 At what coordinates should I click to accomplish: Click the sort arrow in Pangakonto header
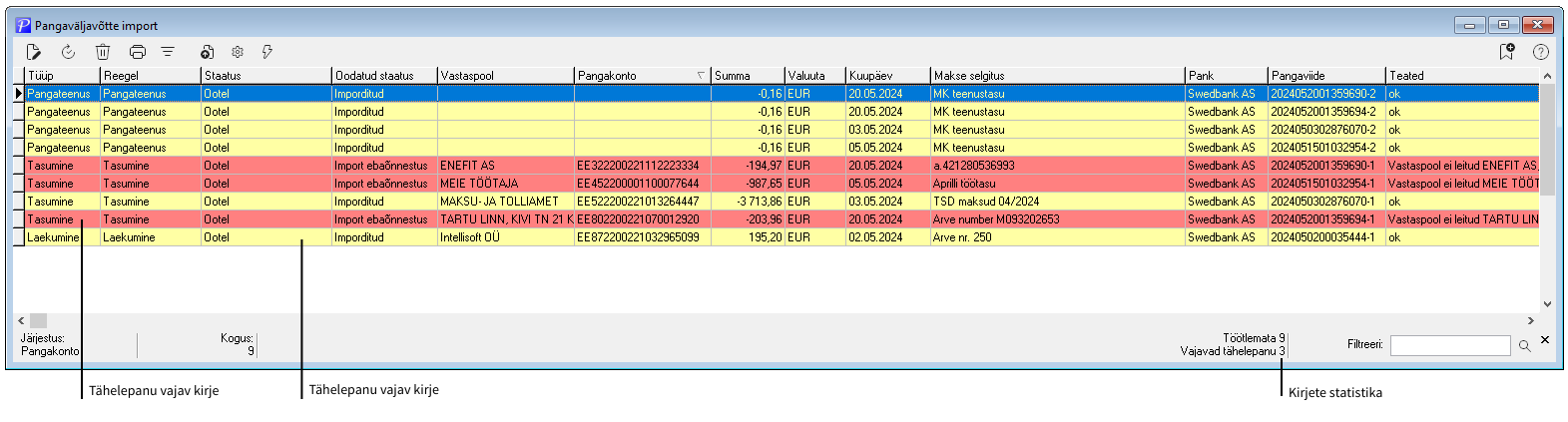[x=701, y=75]
